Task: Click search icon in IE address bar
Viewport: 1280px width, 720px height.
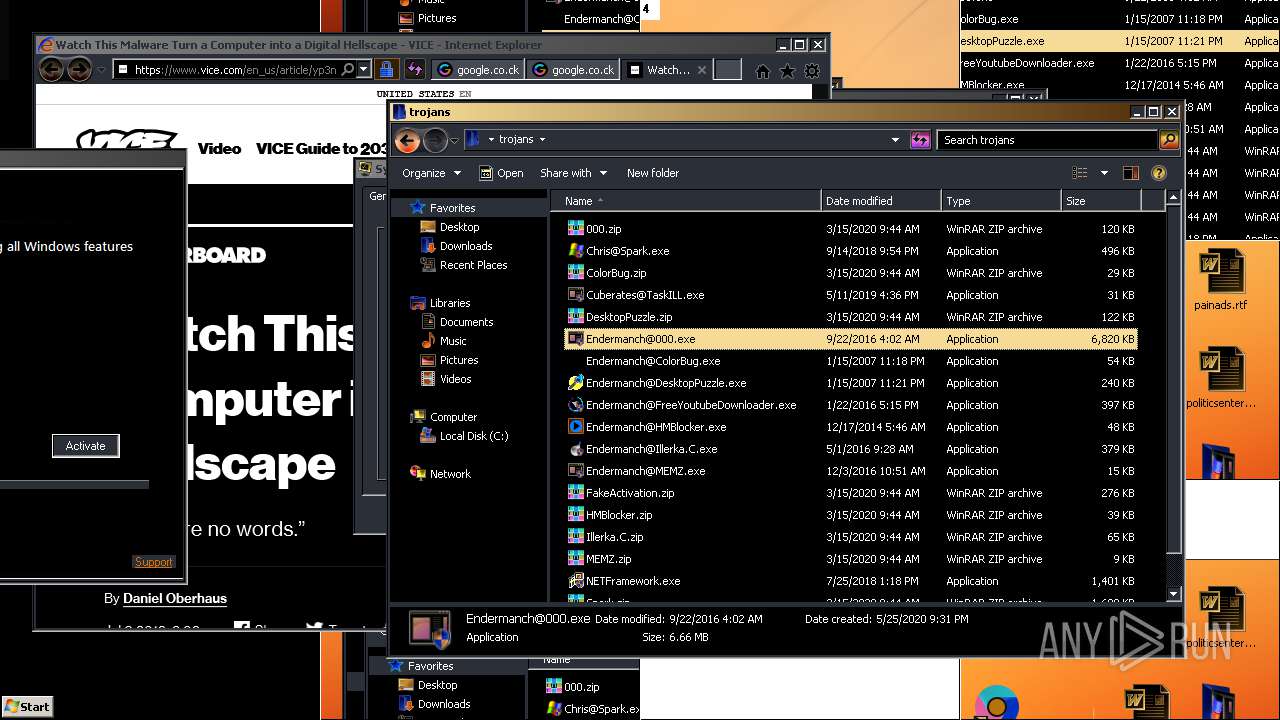Action: click(347, 70)
